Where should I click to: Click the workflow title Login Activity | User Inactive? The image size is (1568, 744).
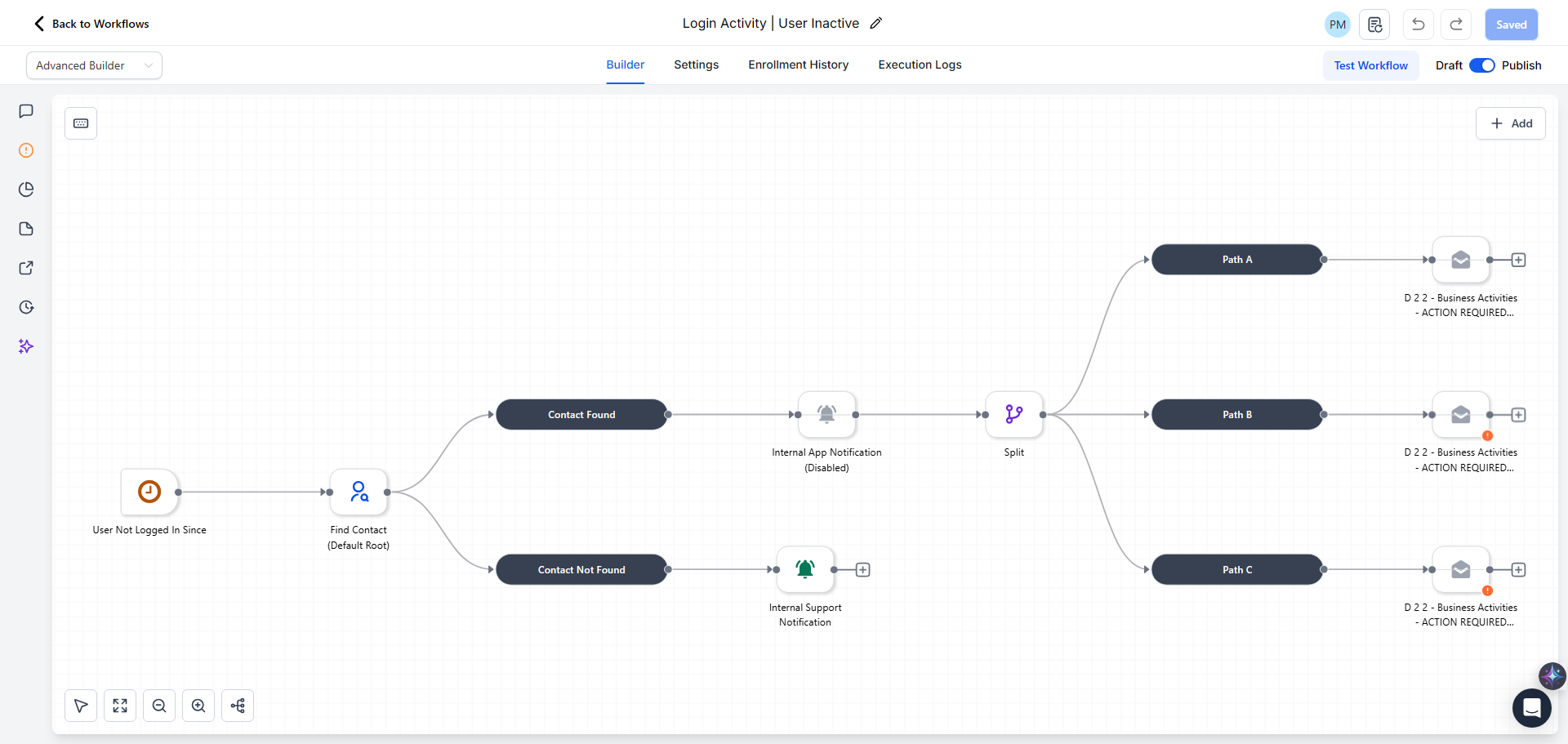[771, 24]
